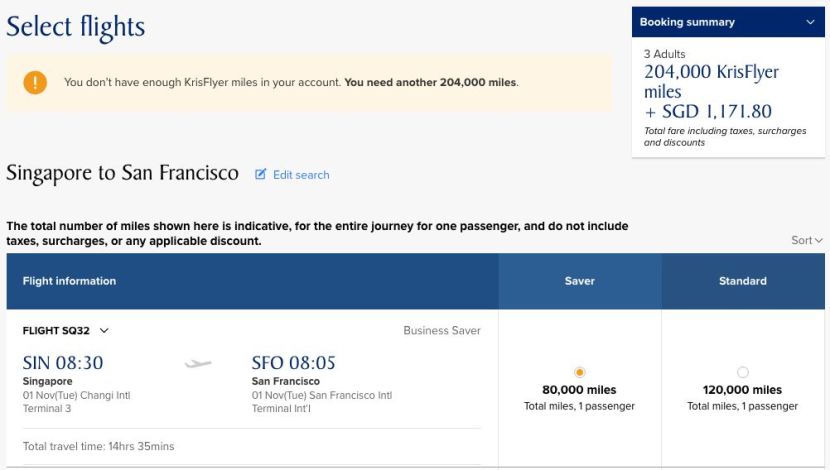Click the Business Saver fare label
The image size is (830, 470).
(x=442, y=331)
